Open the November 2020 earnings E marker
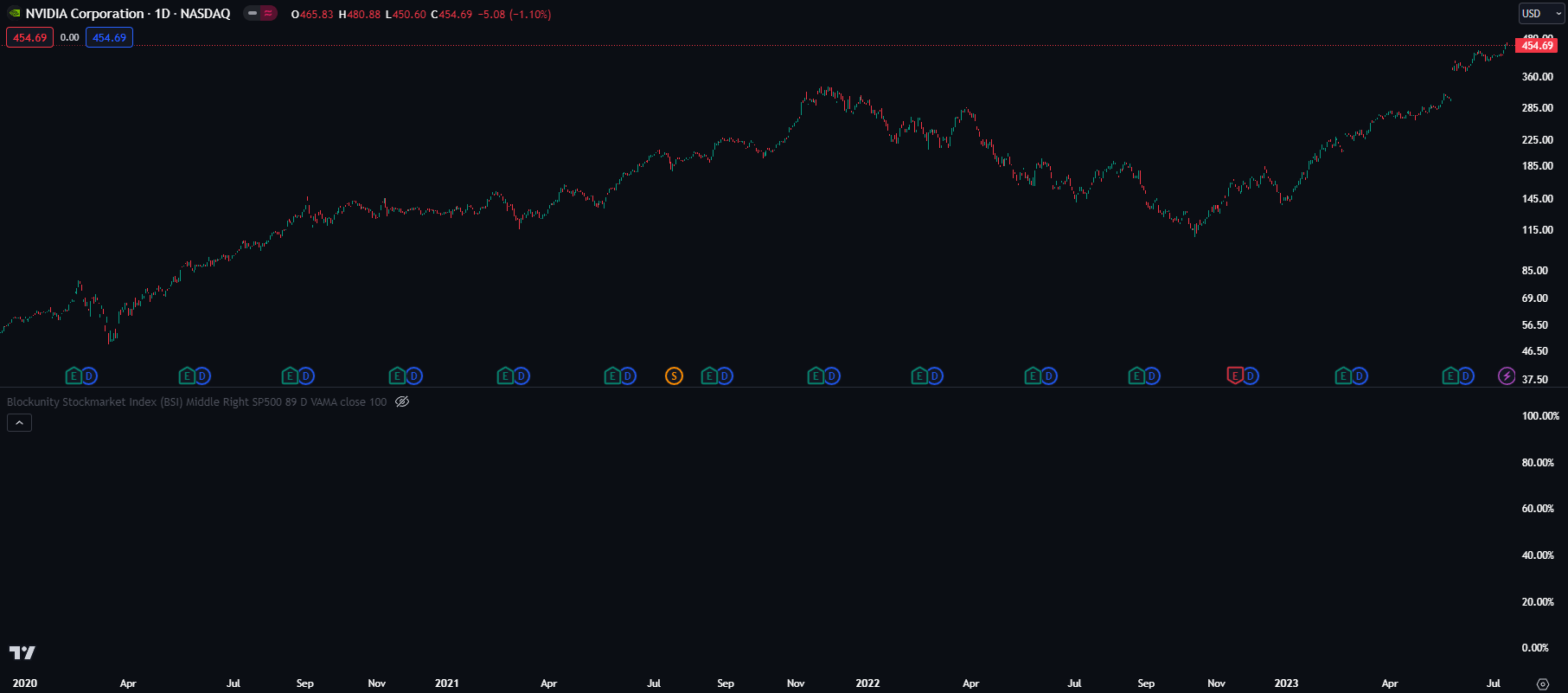Viewport: 1568px width, 693px height. [x=398, y=376]
